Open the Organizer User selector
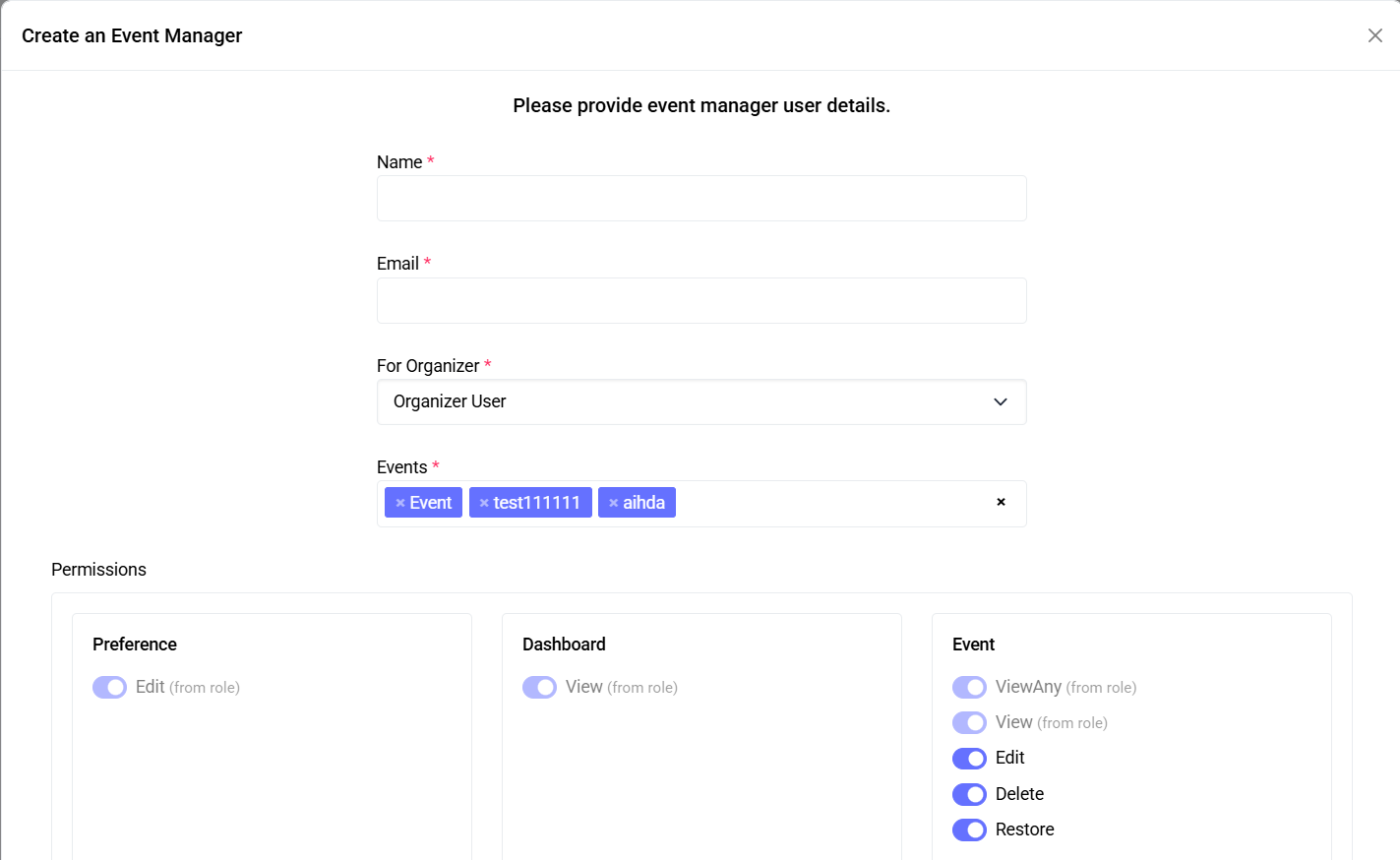This screenshot has height=860, width=1400. click(701, 402)
